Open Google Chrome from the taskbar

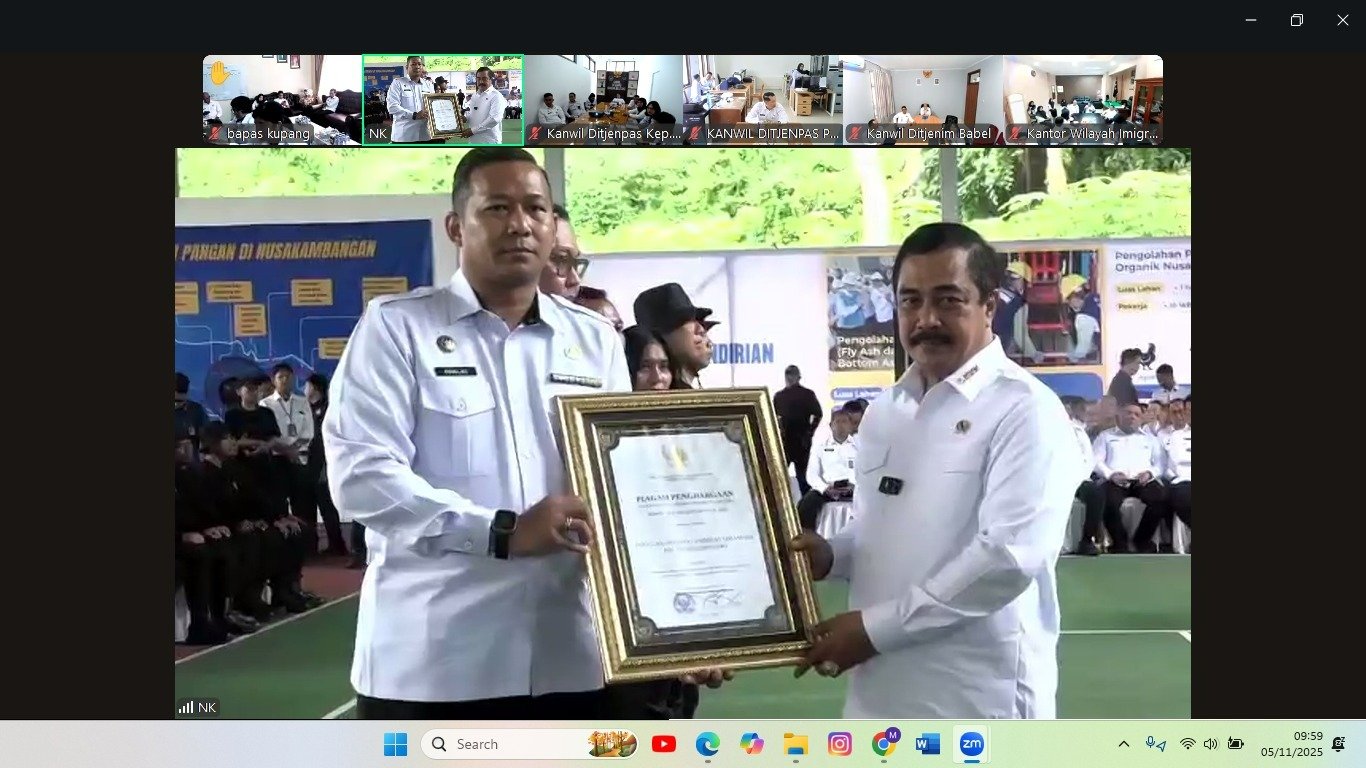coord(883,744)
